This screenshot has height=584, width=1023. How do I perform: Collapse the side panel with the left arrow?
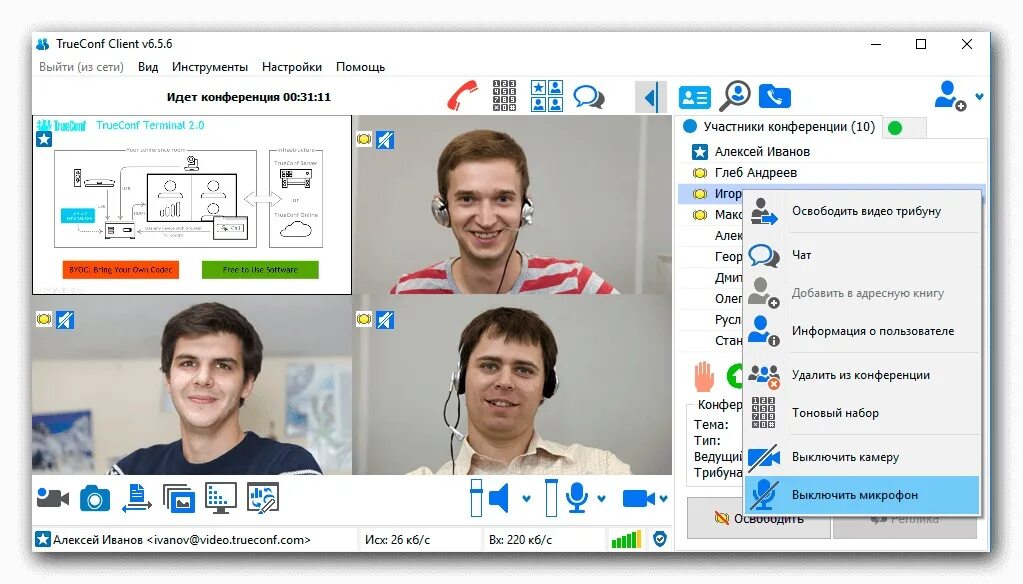(650, 98)
